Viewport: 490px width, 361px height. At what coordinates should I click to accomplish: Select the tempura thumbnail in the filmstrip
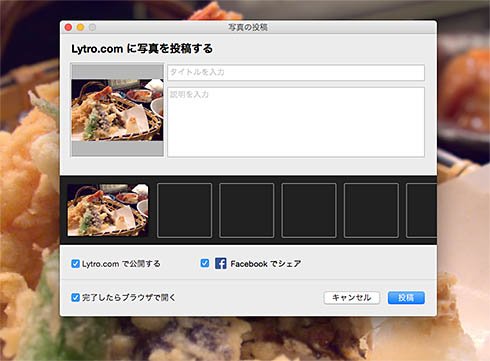coord(108,210)
